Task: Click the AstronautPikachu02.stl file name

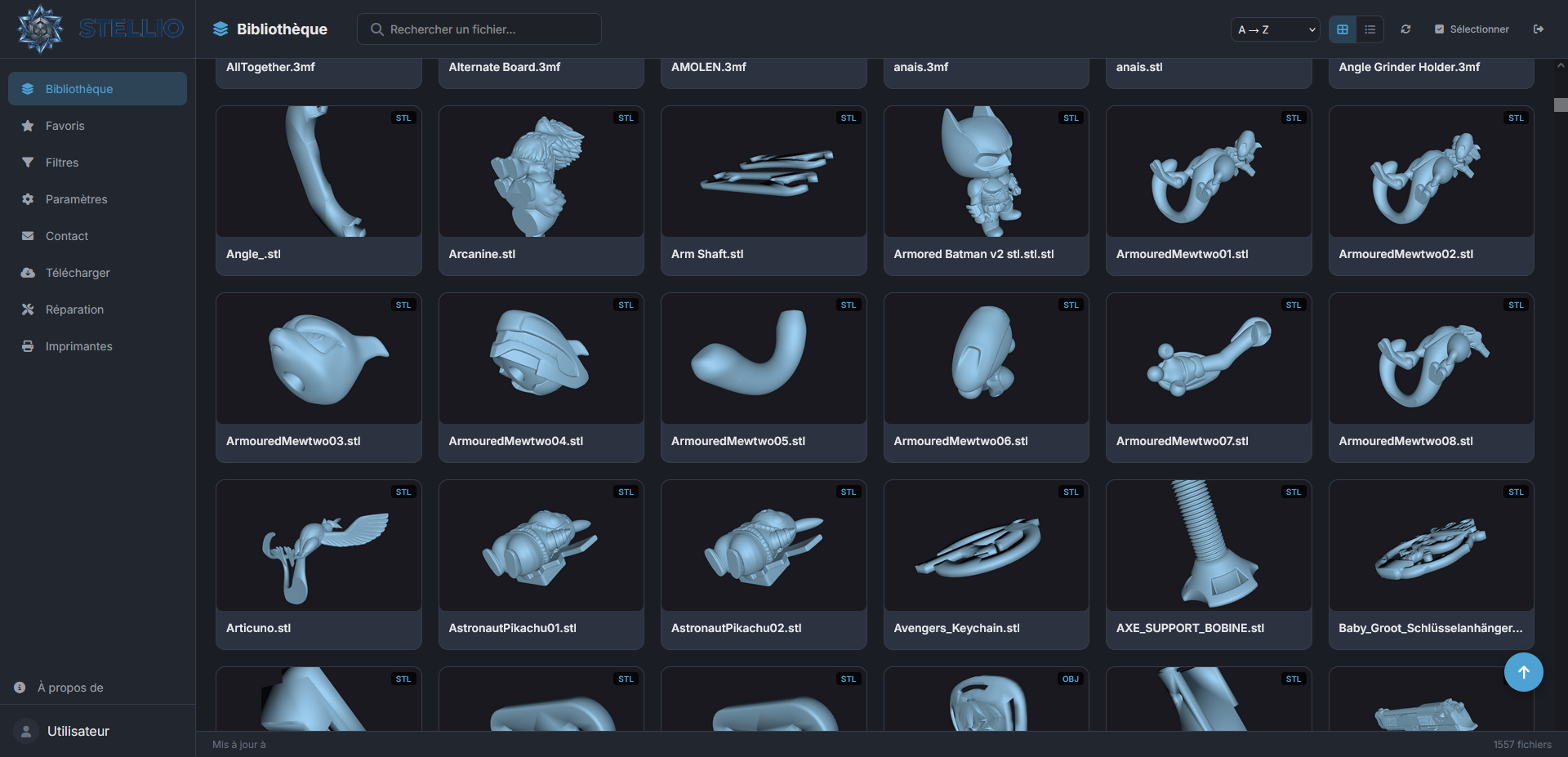Action: 737,628
